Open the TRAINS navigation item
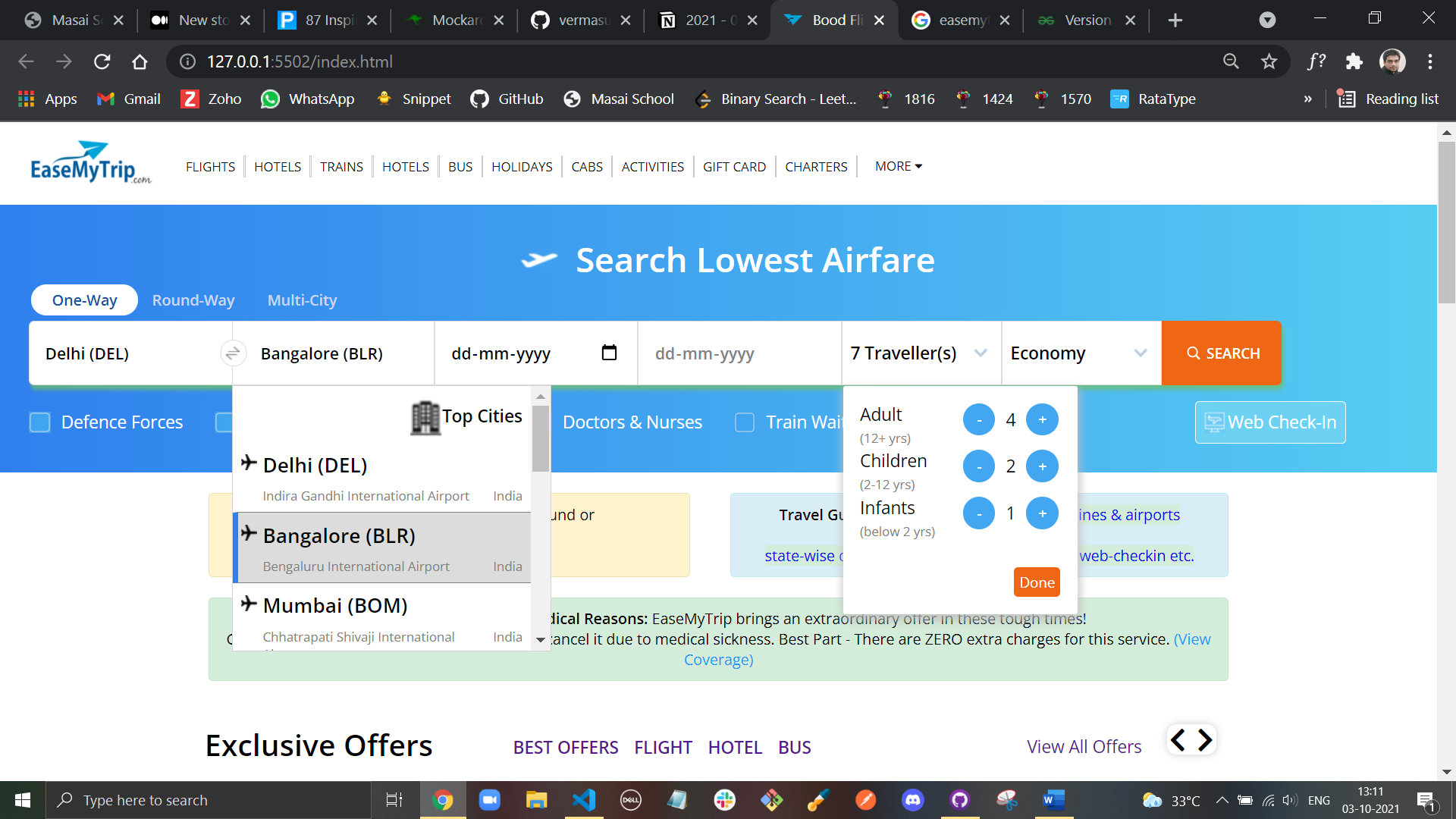This screenshot has width=1456, height=819. pyautogui.click(x=341, y=166)
